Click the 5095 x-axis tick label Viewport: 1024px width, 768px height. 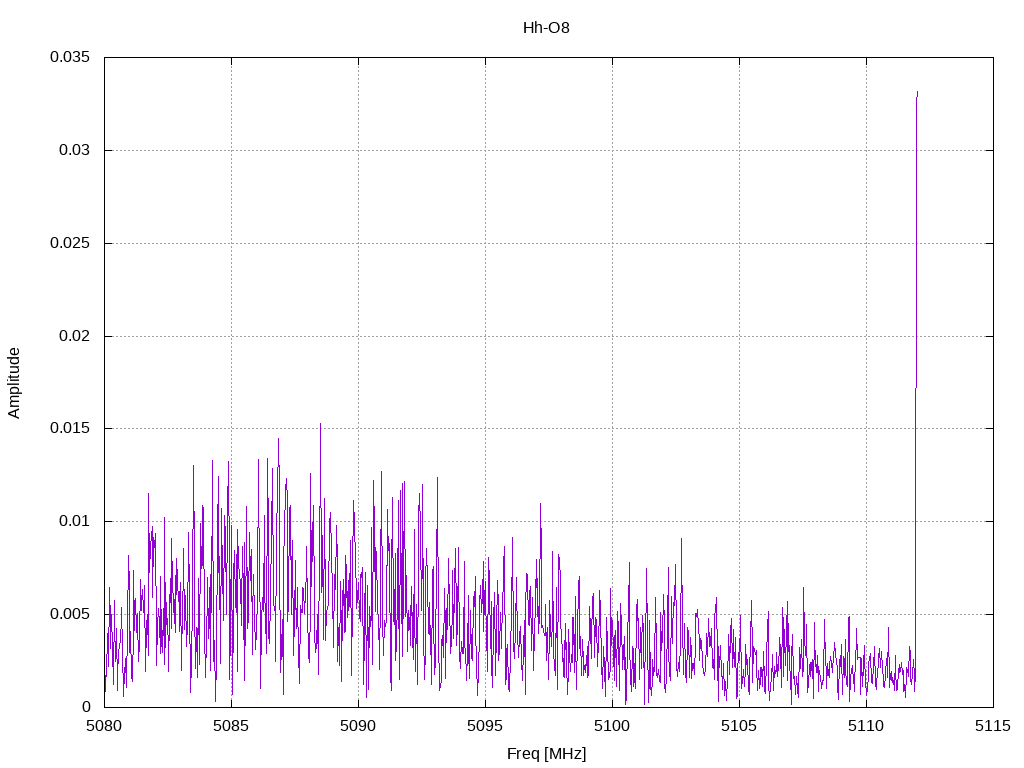(x=485, y=726)
